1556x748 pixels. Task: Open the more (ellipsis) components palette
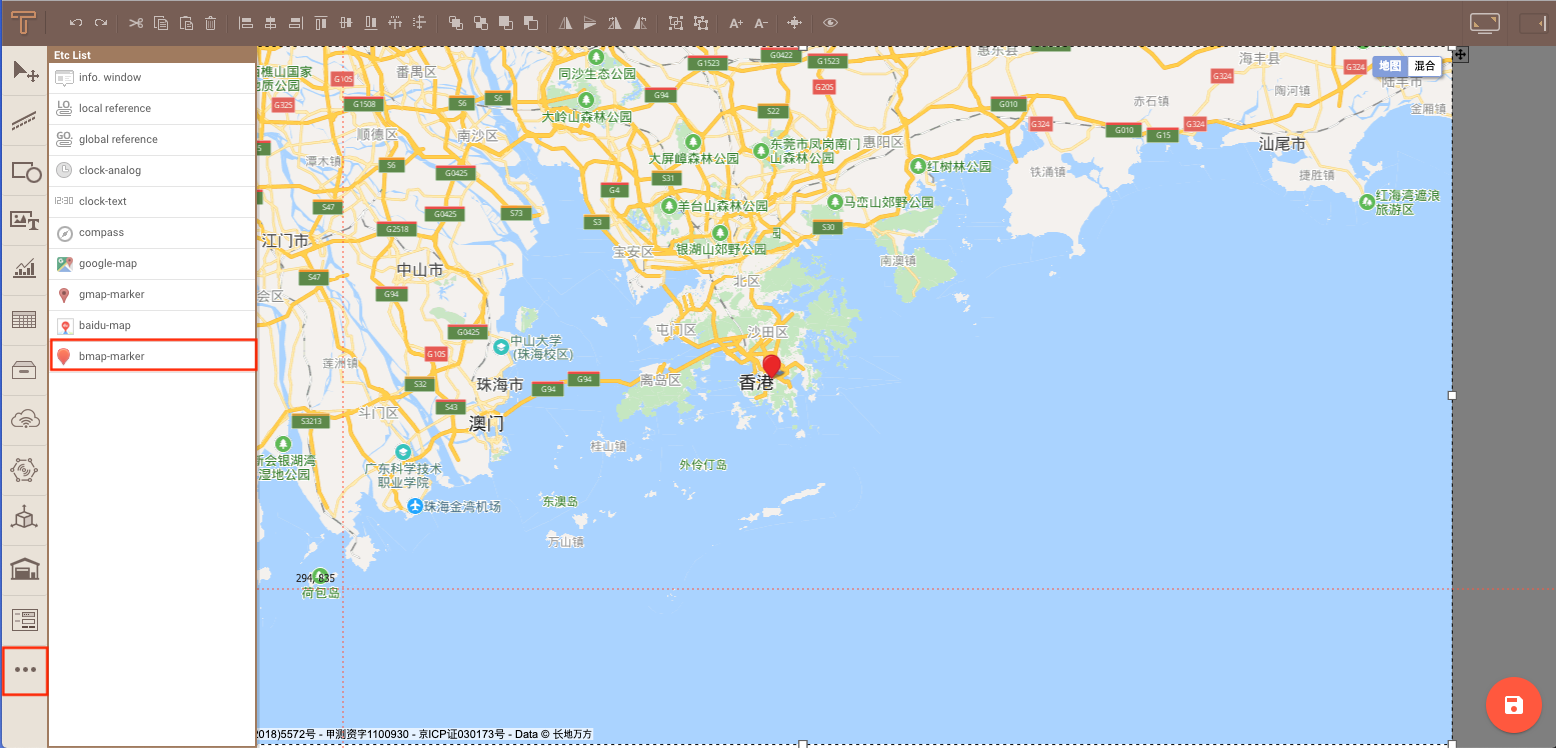[x=25, y=670]
